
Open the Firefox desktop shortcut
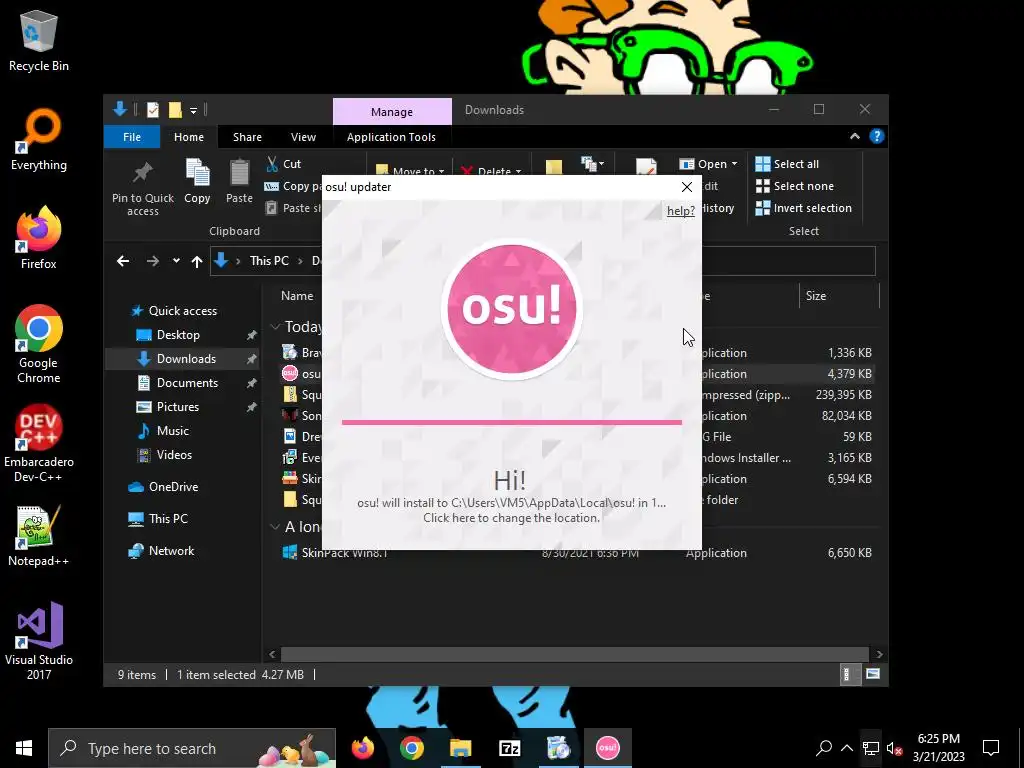tap(39, 238)
